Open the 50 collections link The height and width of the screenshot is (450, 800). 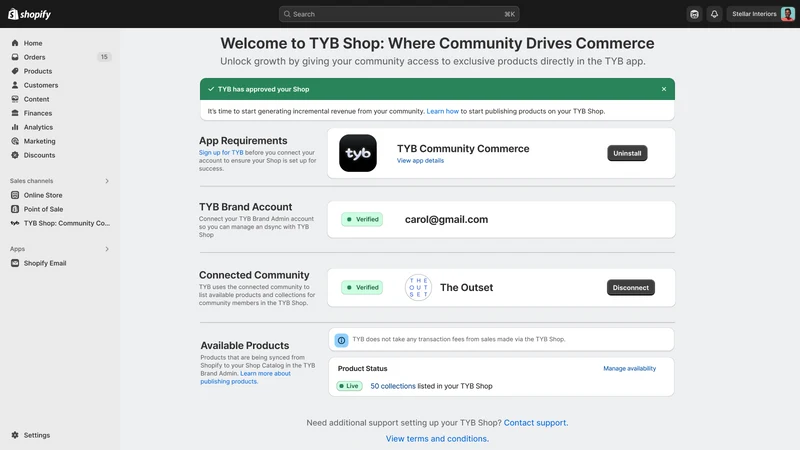pos(393,386)
